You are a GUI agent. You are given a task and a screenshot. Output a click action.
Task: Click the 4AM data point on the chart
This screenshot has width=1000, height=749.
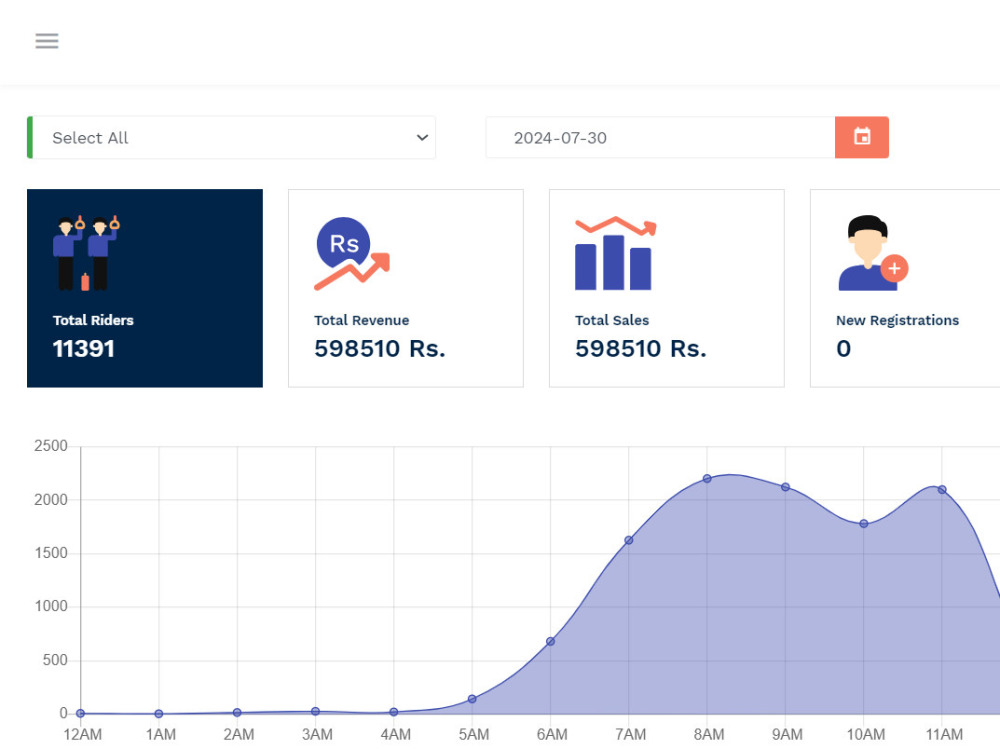coord(393,712)
